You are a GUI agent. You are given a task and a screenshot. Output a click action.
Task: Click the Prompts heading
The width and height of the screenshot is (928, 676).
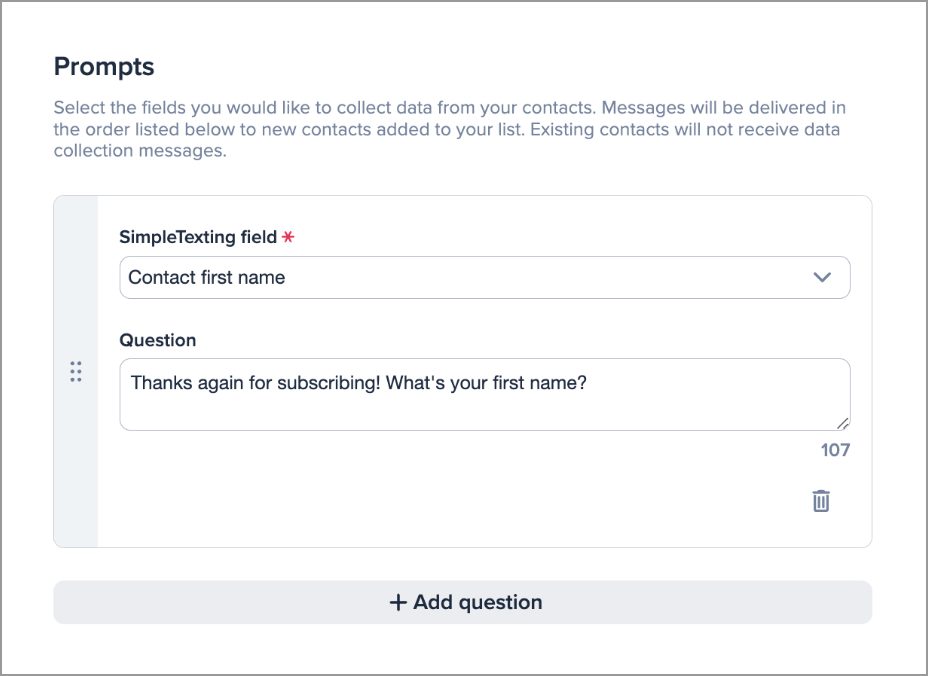(103, 66)
